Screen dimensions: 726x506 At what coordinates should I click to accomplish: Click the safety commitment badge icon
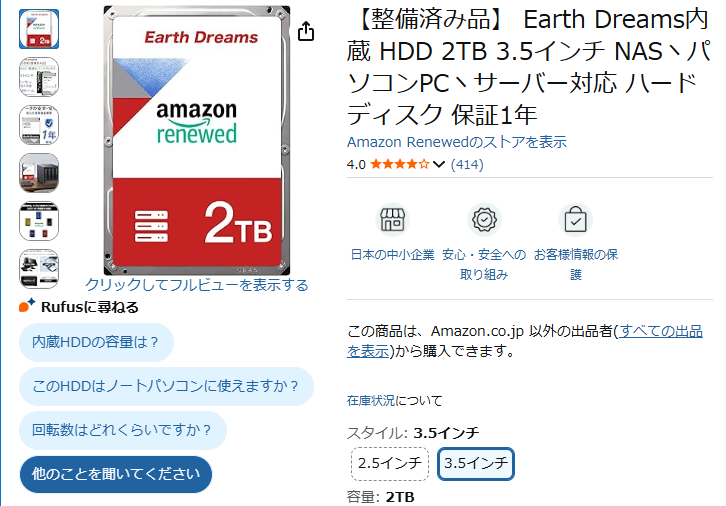click(484, 219)
